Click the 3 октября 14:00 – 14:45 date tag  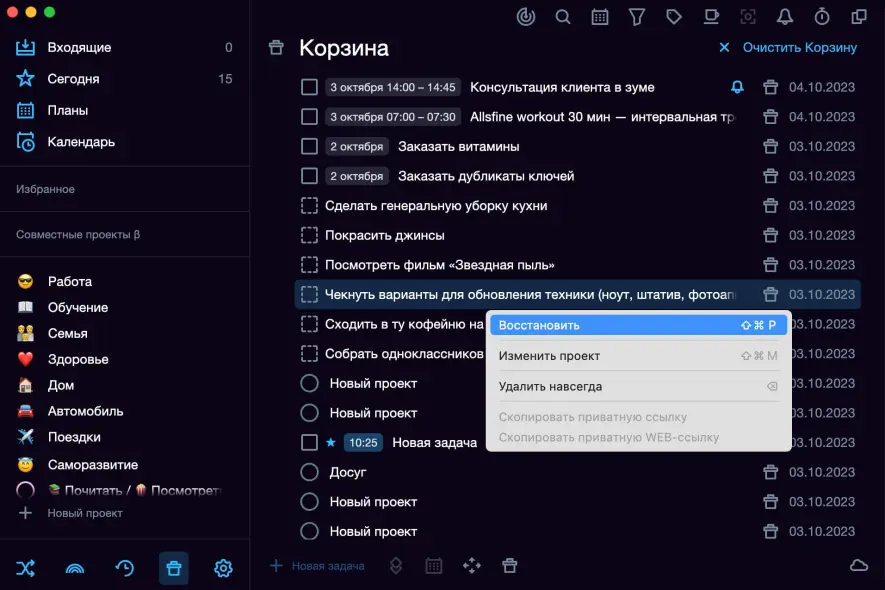coord(393,87)
